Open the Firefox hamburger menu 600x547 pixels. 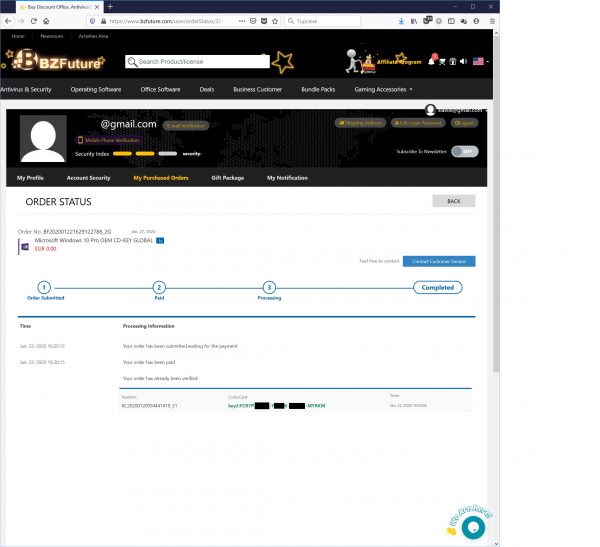tap(492, 21)
